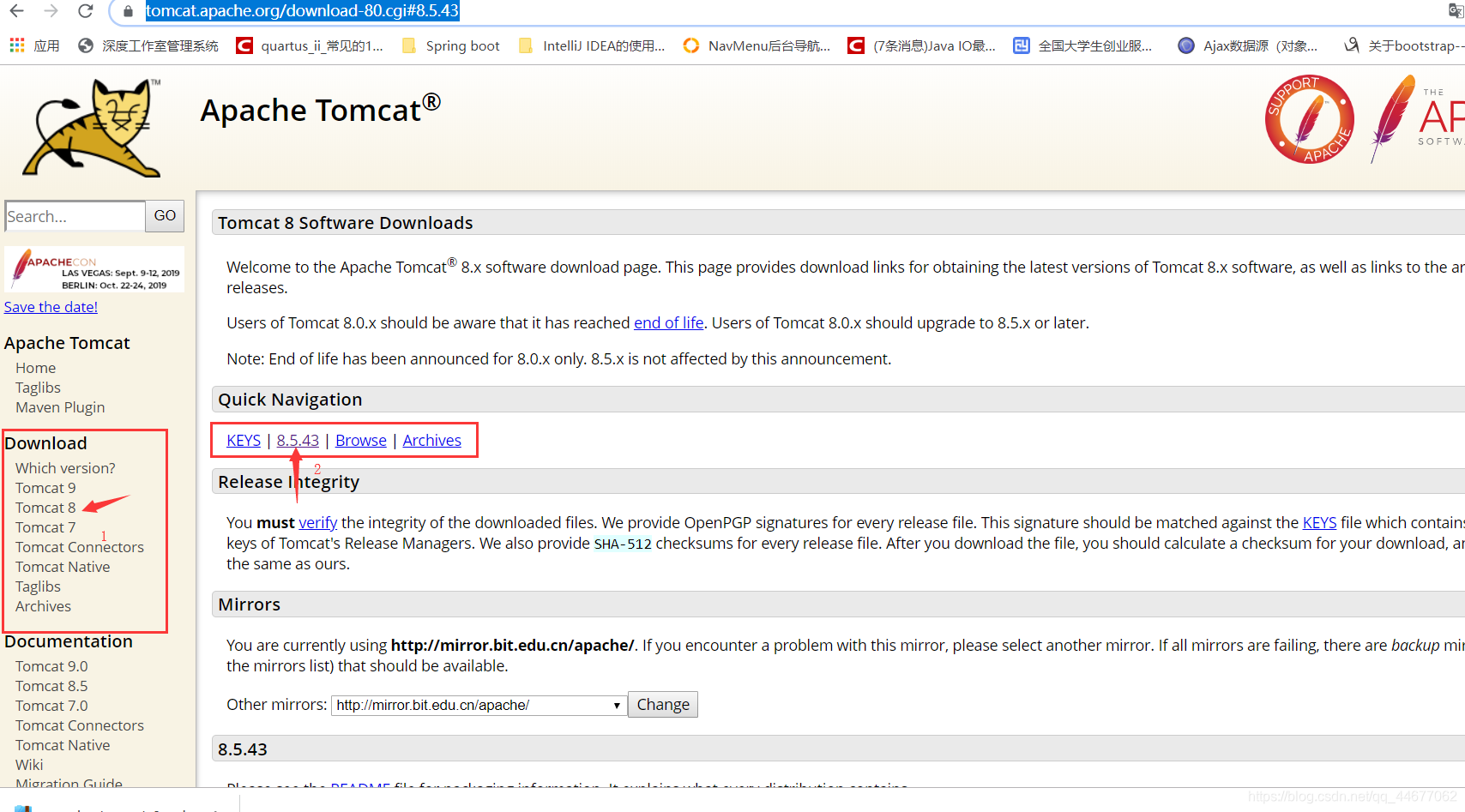
Task: Click the padlock icon in address bar
Action: pos(128,11)
